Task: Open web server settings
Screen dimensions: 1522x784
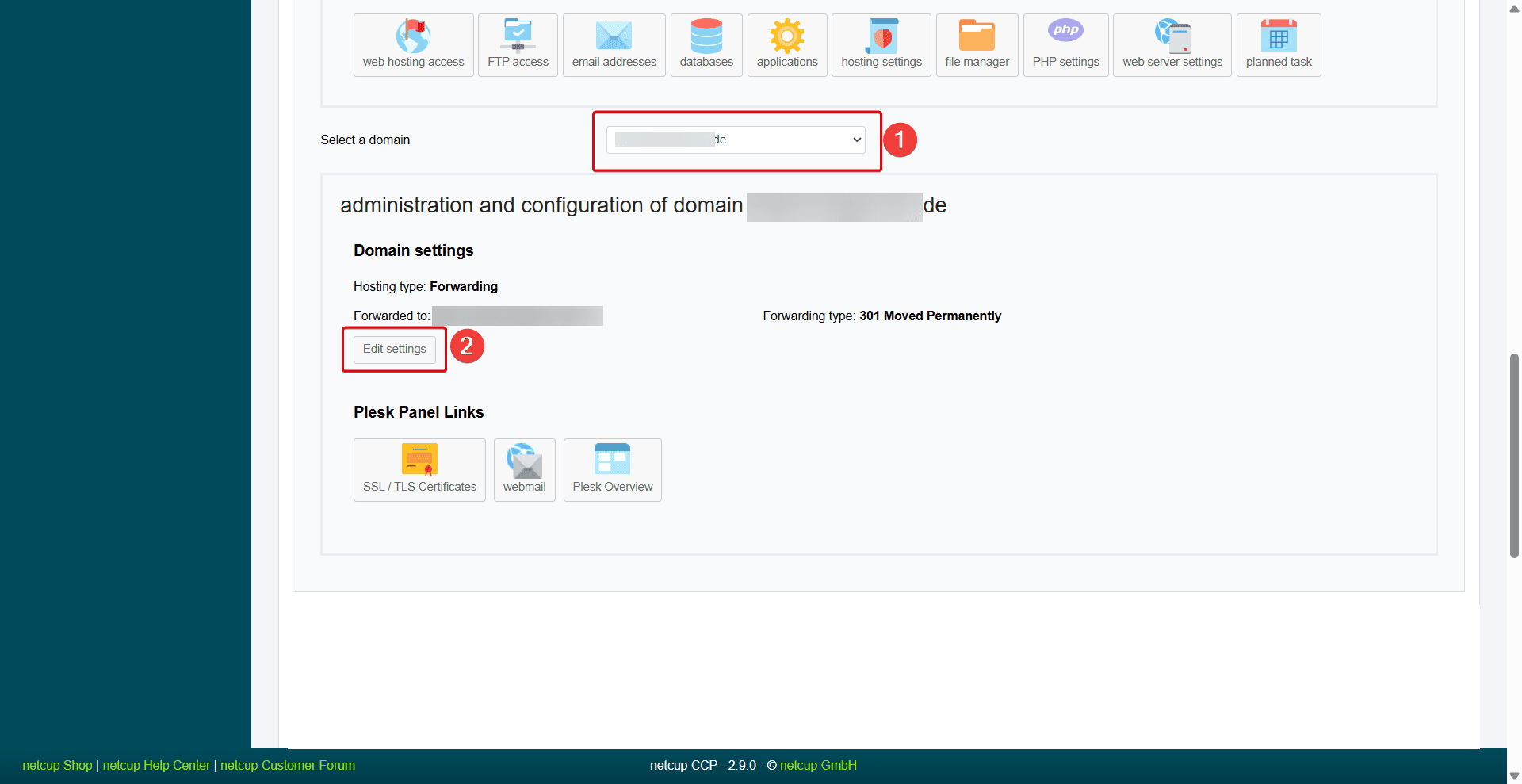Action: pyautogui.click(x=1172, y=44)
